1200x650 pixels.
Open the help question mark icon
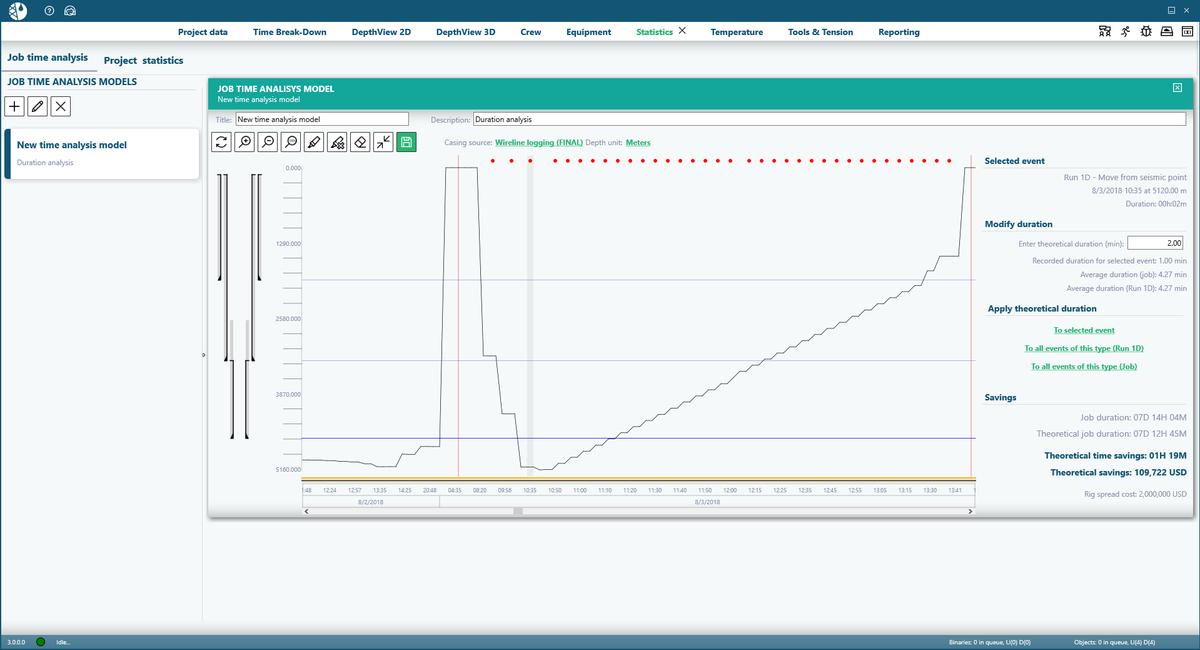point(49,10)
